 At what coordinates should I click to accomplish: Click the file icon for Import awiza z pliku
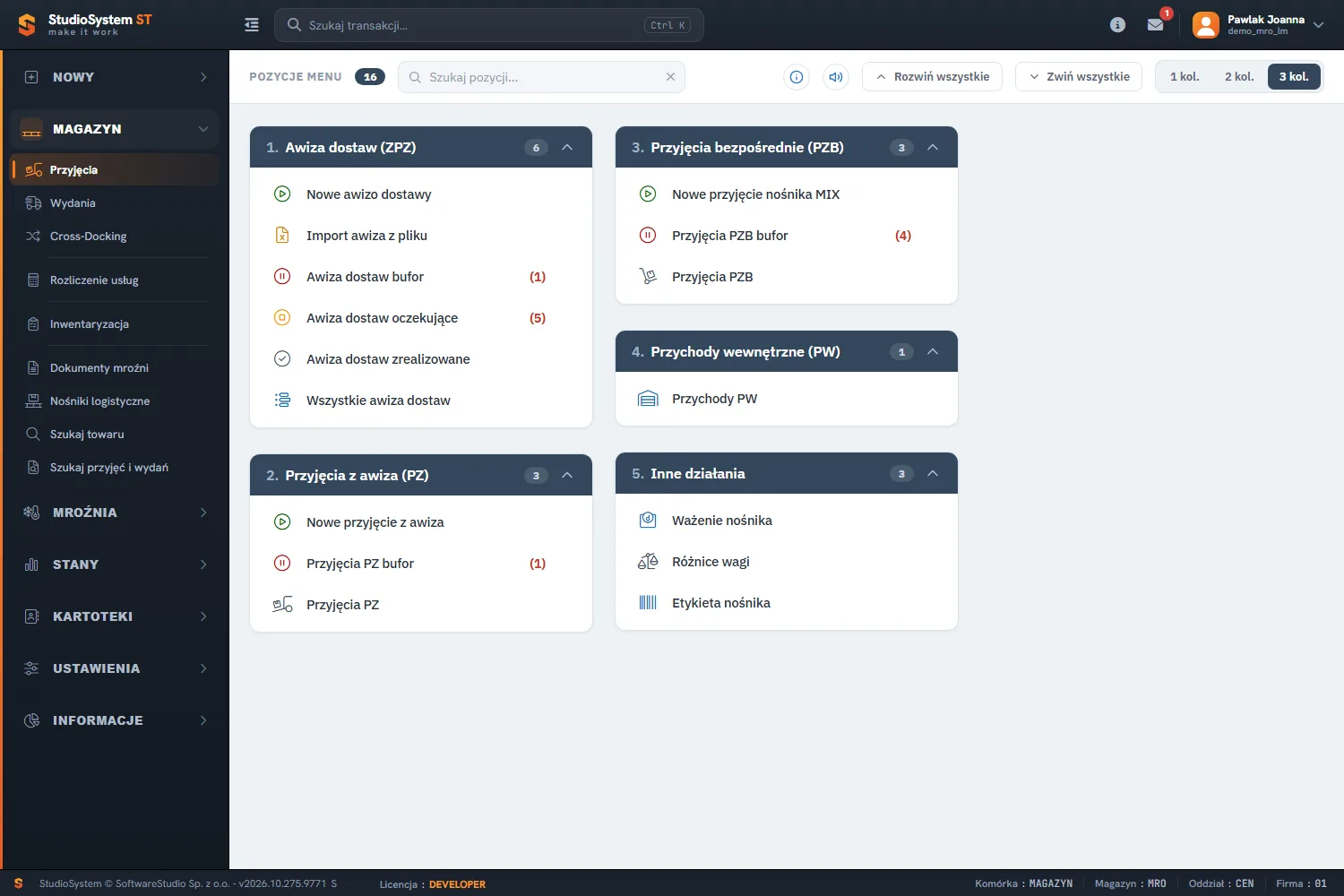282,236
